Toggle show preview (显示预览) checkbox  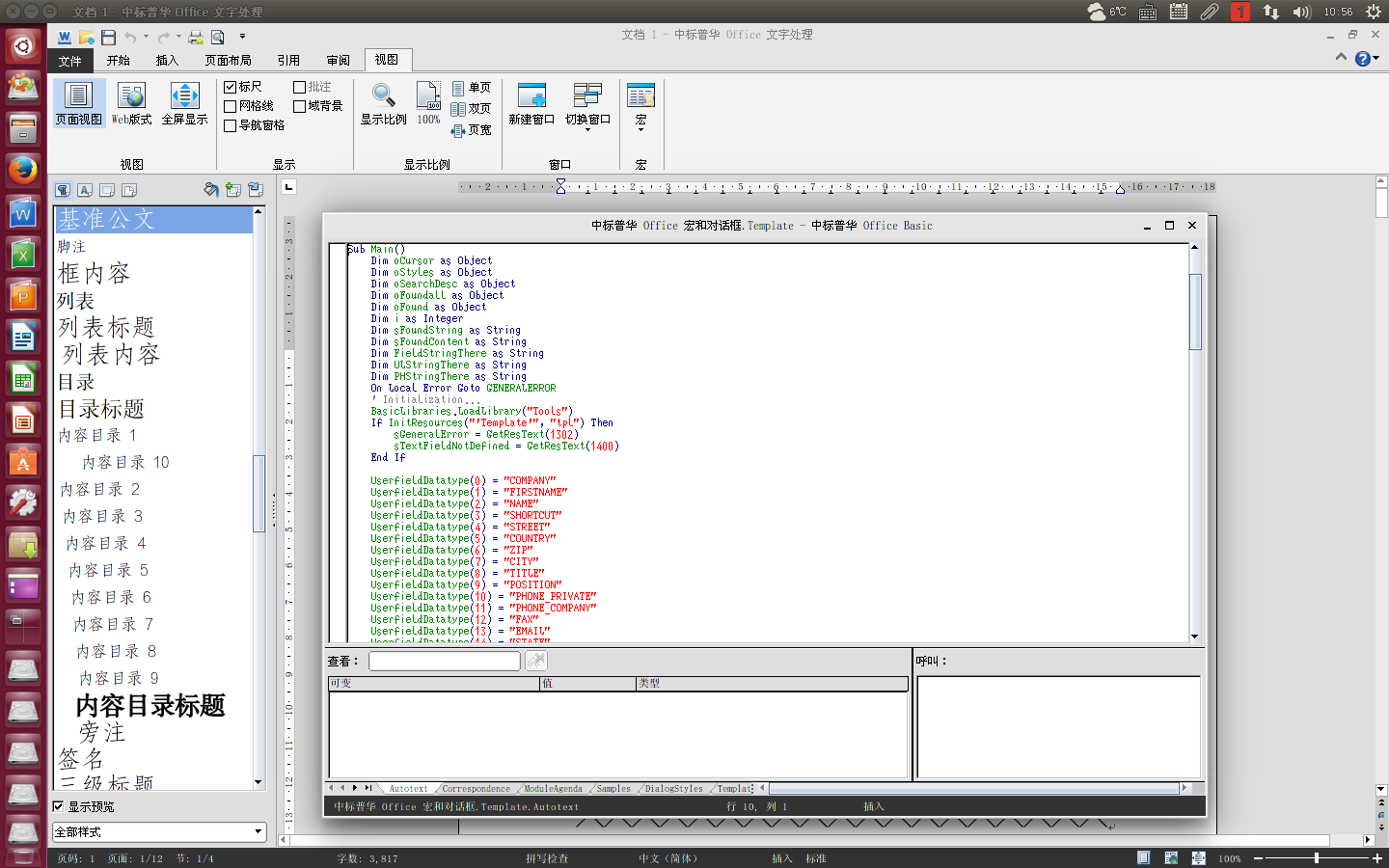58,806
